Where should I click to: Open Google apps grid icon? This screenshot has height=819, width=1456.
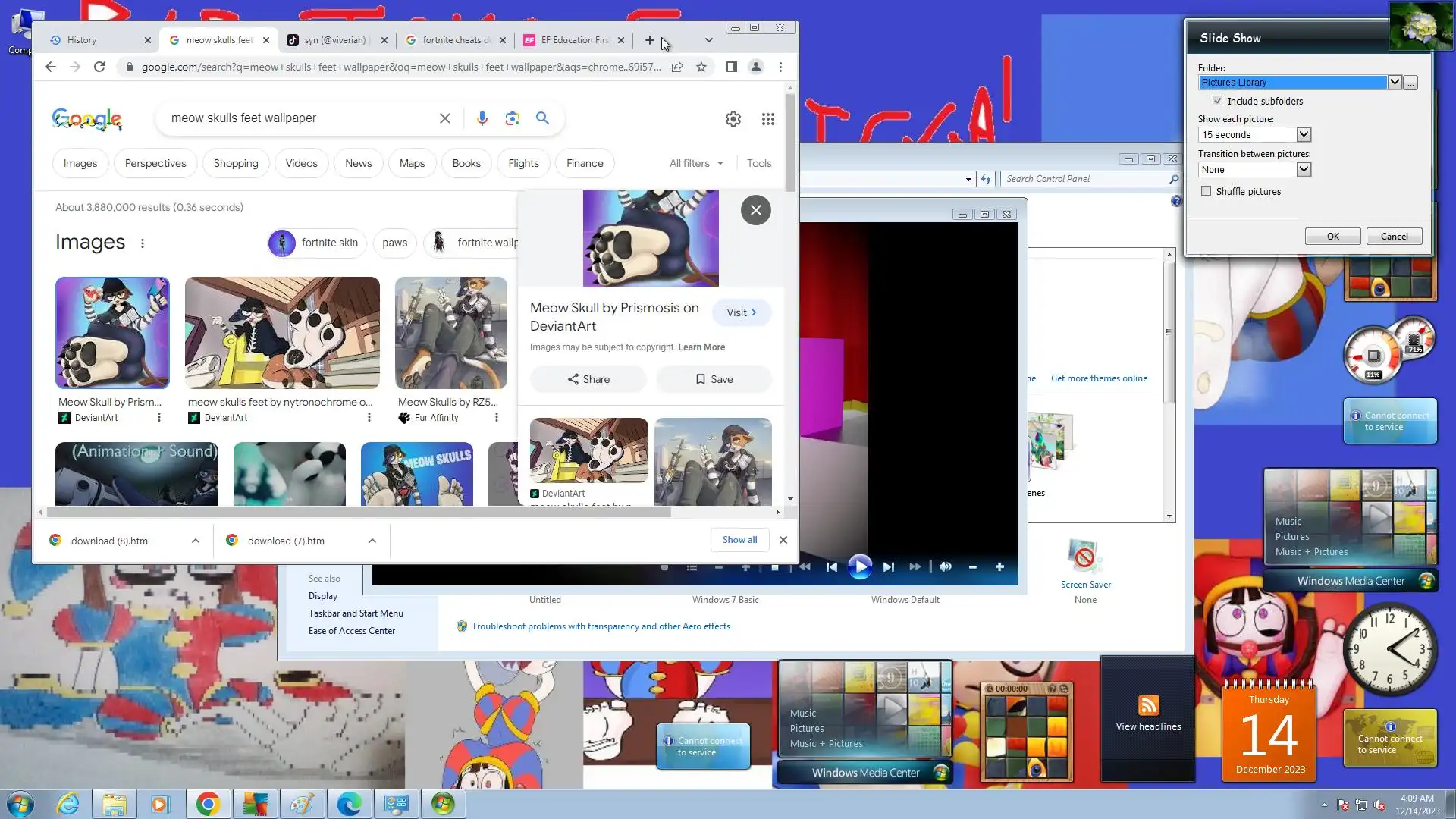pos(767,119)
